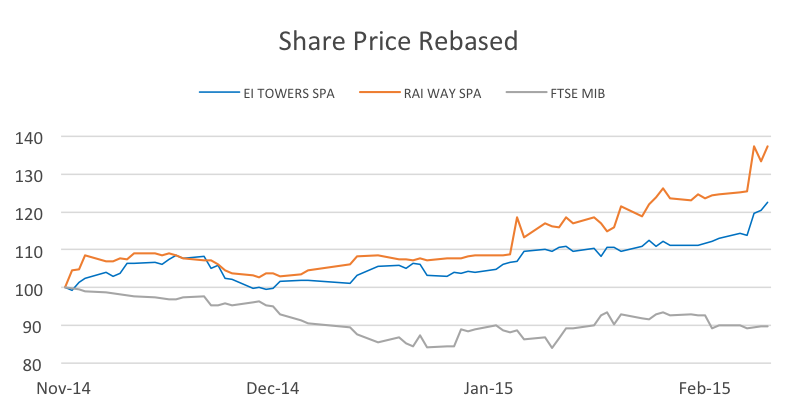Click the right end of gray FTSE MIB line
Viewport: 799px width, 413px height.
pos(767,325)
